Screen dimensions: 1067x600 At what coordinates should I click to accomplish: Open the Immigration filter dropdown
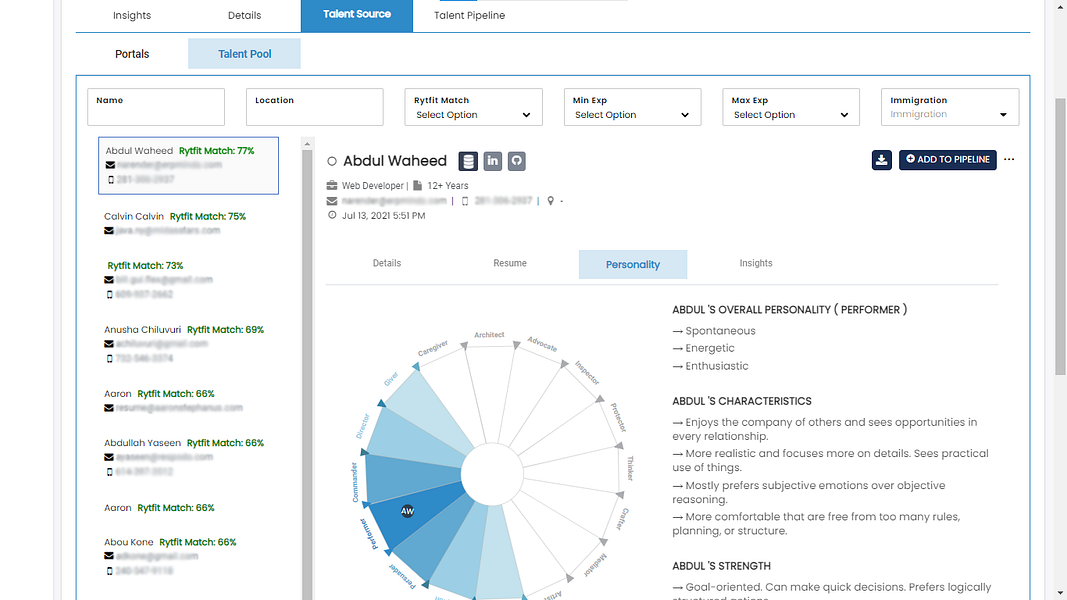pos(950,107)
